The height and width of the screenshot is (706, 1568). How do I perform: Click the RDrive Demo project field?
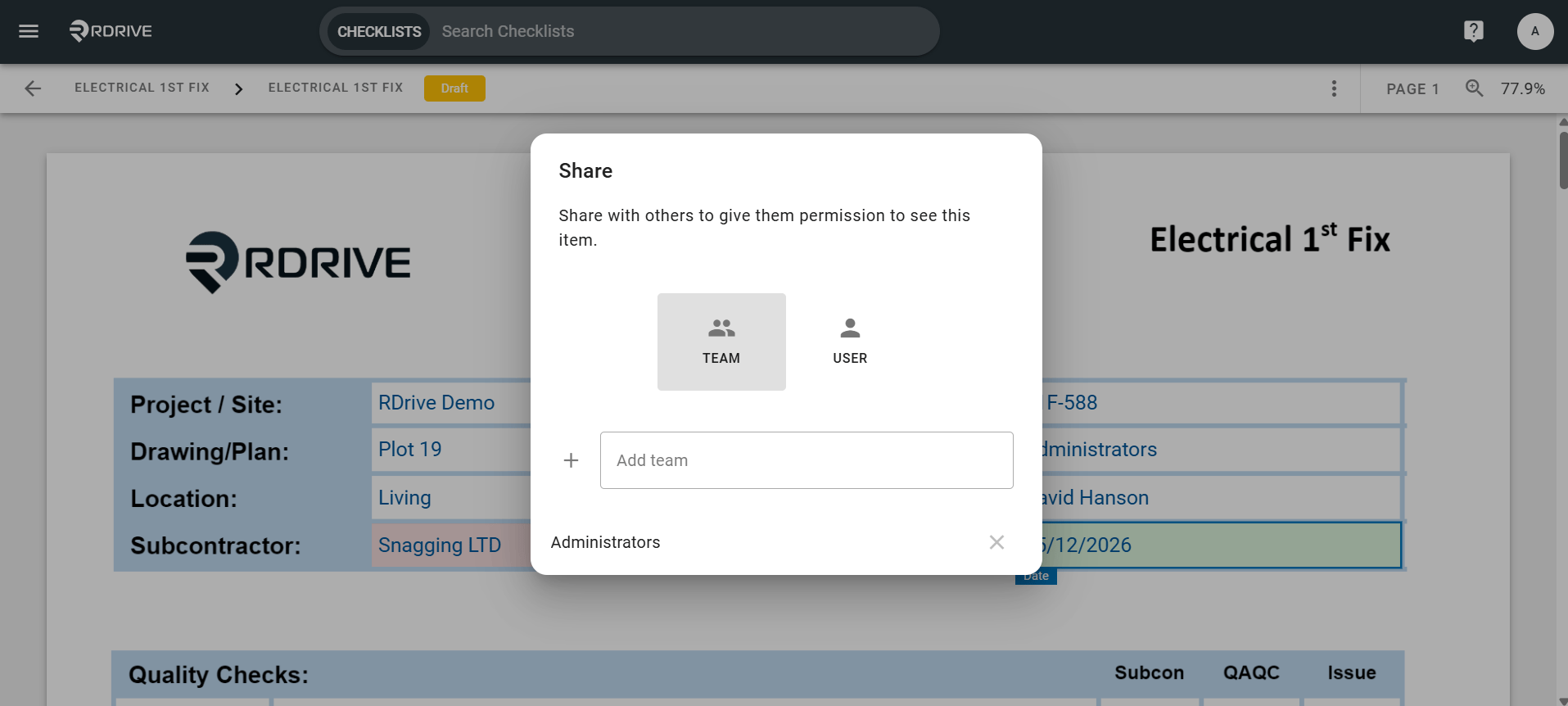tap(452, 402)
